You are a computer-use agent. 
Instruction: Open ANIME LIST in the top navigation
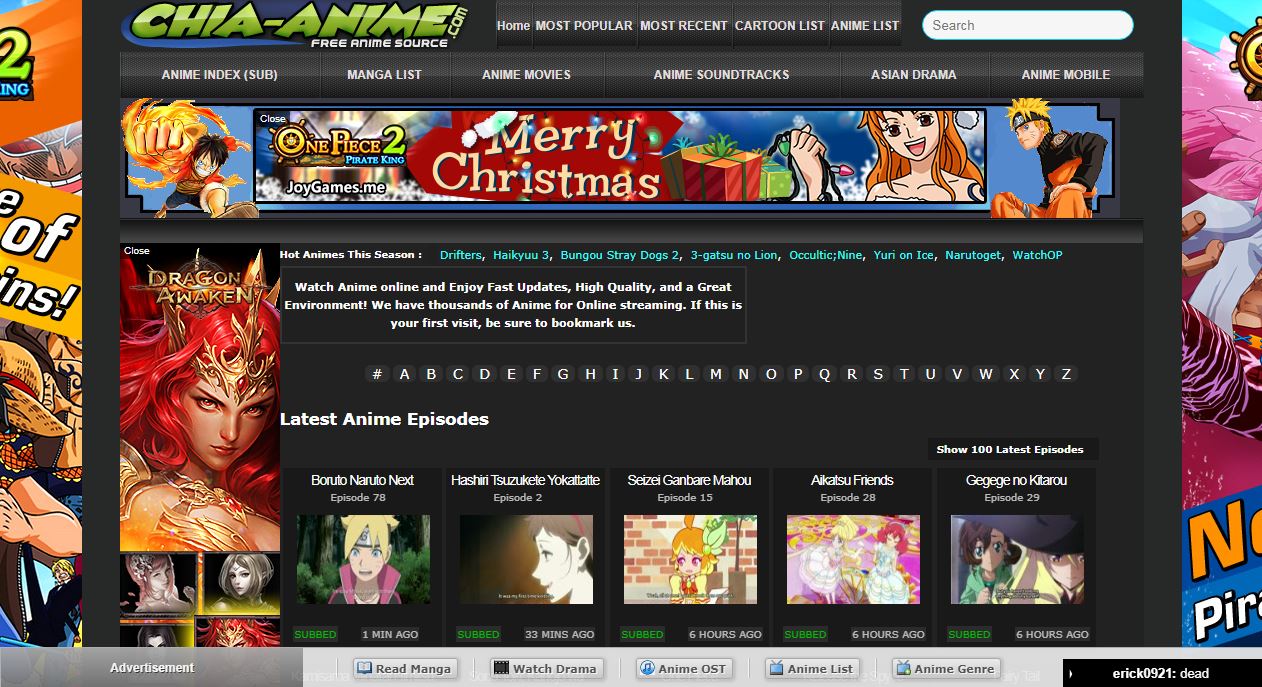coord(865,25)
